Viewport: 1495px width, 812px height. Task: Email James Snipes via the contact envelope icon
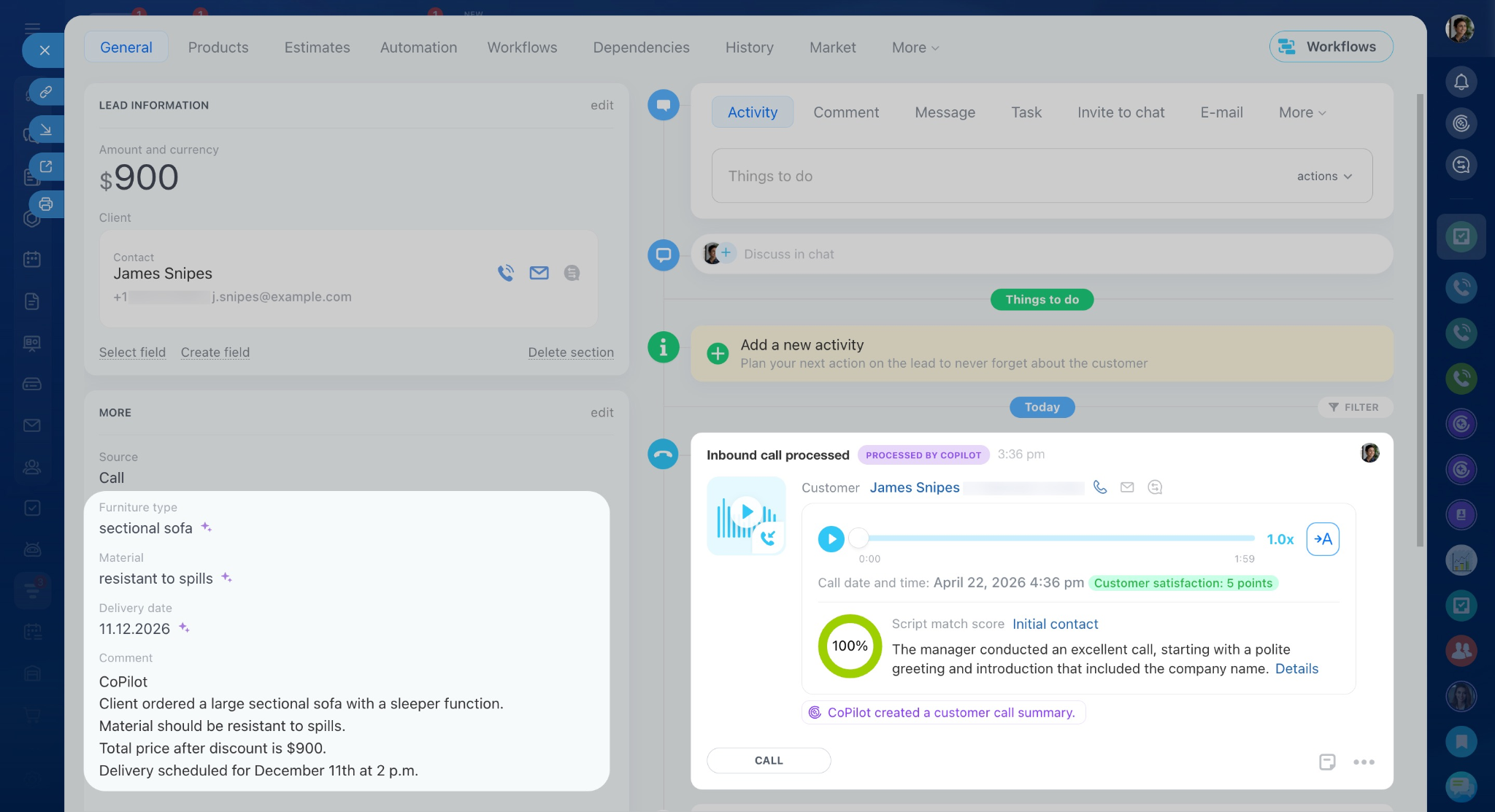click(539, 273)
